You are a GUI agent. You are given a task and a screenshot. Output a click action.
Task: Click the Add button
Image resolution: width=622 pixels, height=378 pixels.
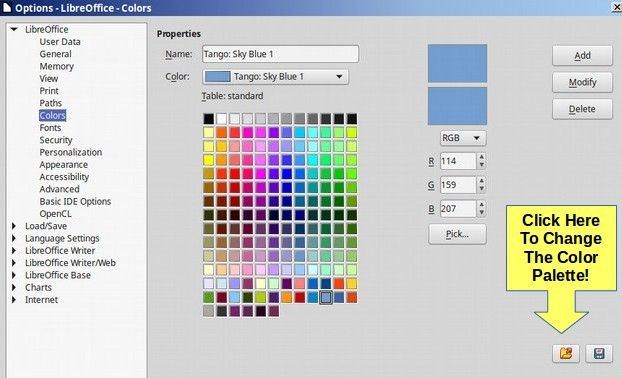(x=582, y=56)
